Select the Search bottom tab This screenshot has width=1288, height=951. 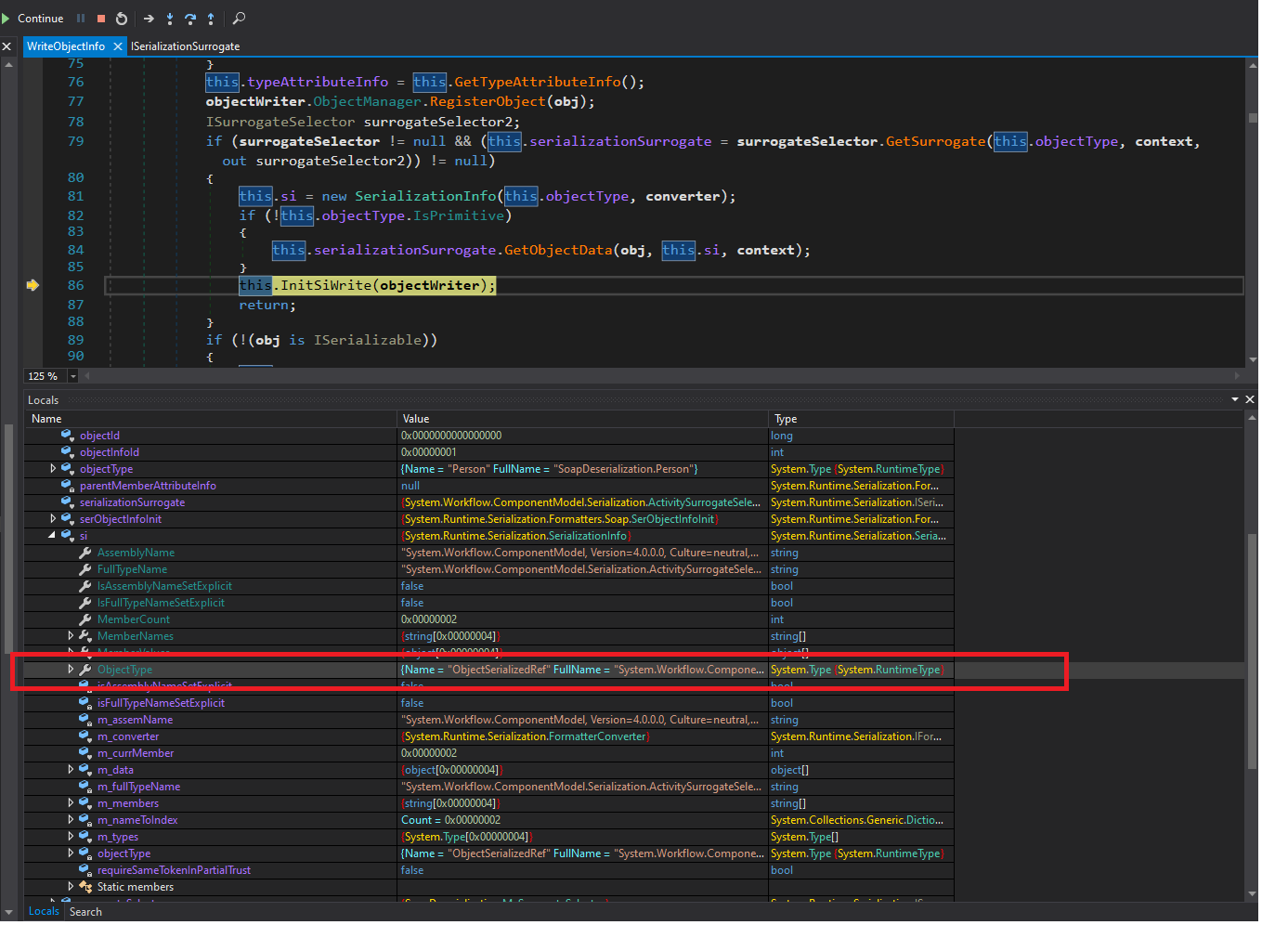[x=85, y=912]
